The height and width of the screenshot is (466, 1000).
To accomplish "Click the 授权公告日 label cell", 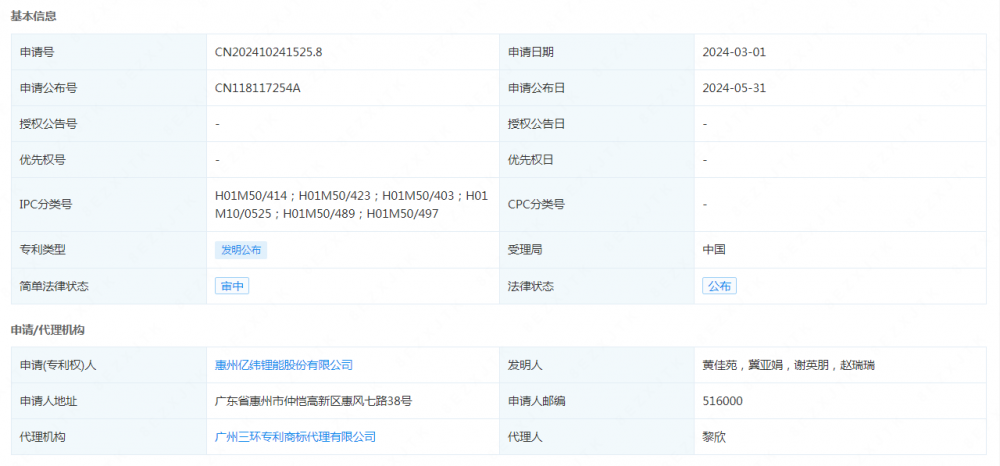I will [597, 124].
